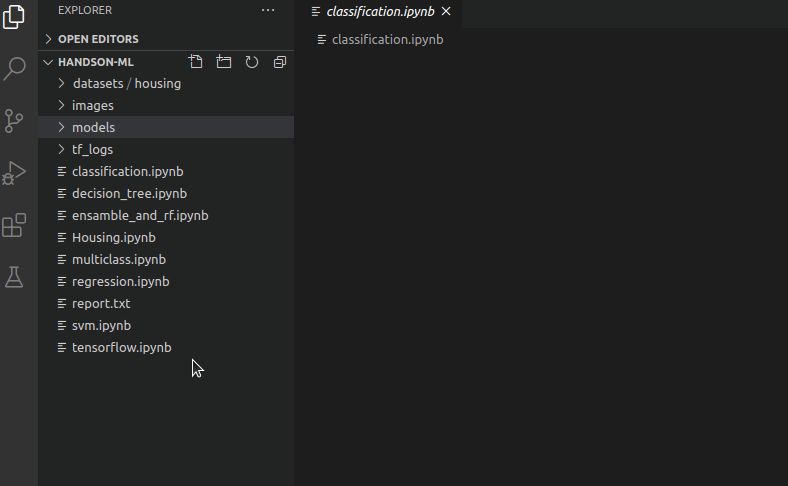Open Housing.ipynb file
This screenshot has height=486, width=788.
point(166,237)
